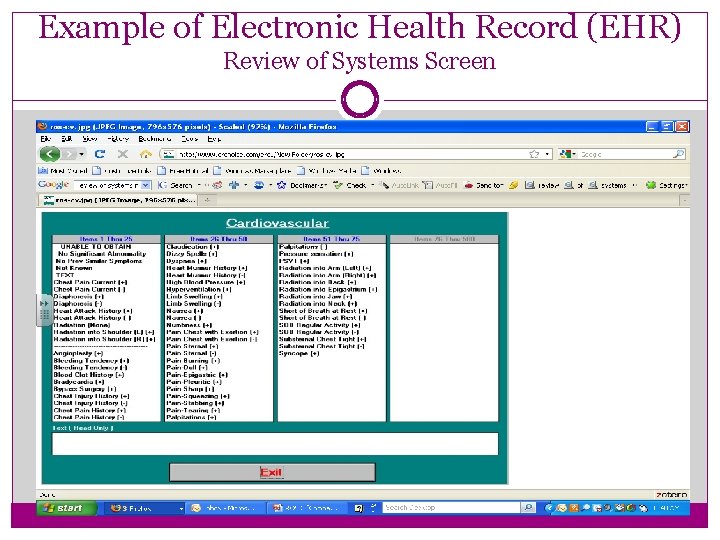Image resolution: width=720 pixels, height=540 pixels.
Task: Click the desktop search magnifier in taskbar
Action: tap(528, 507)
